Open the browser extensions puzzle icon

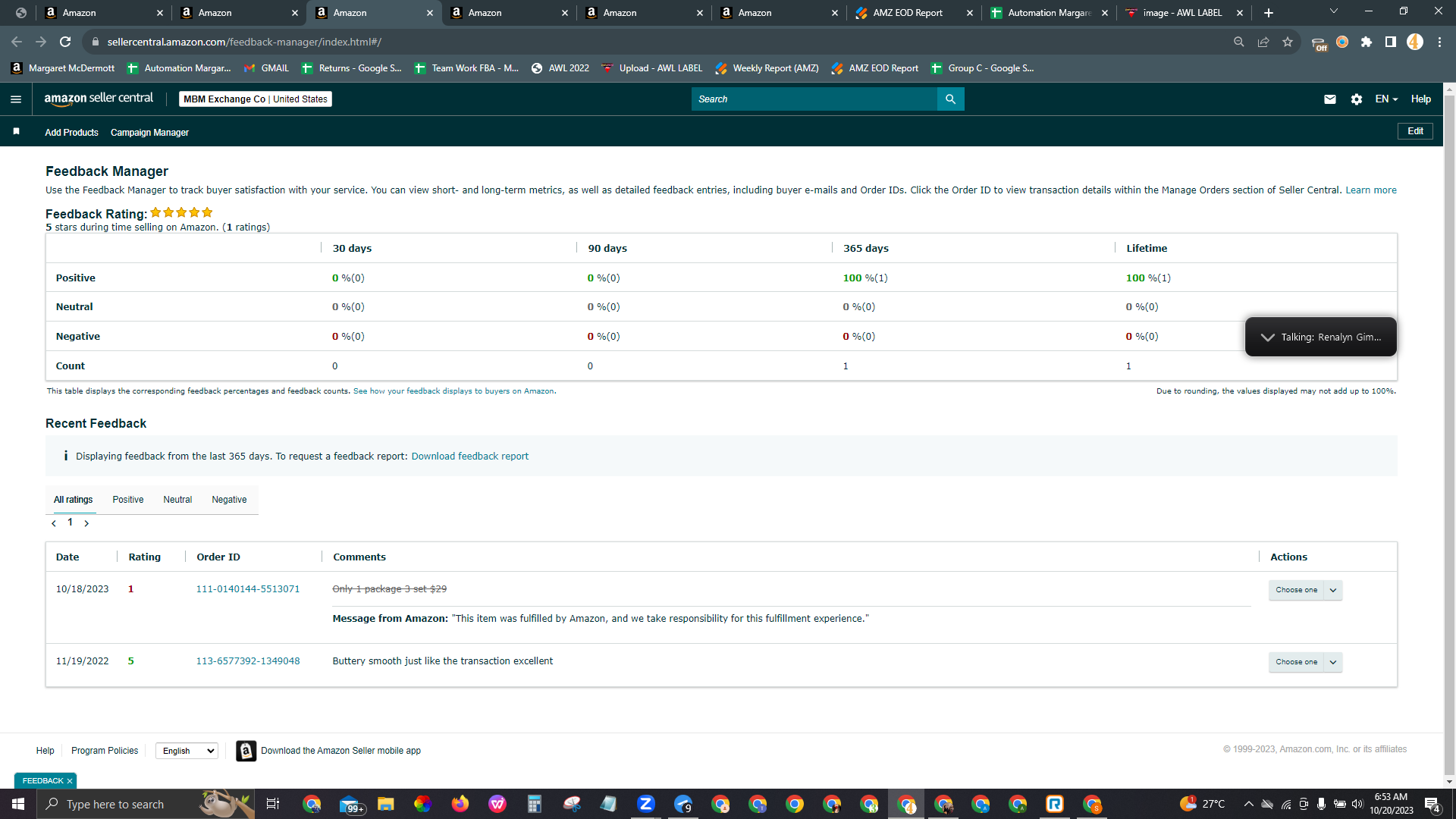[x=1367, y=42]
